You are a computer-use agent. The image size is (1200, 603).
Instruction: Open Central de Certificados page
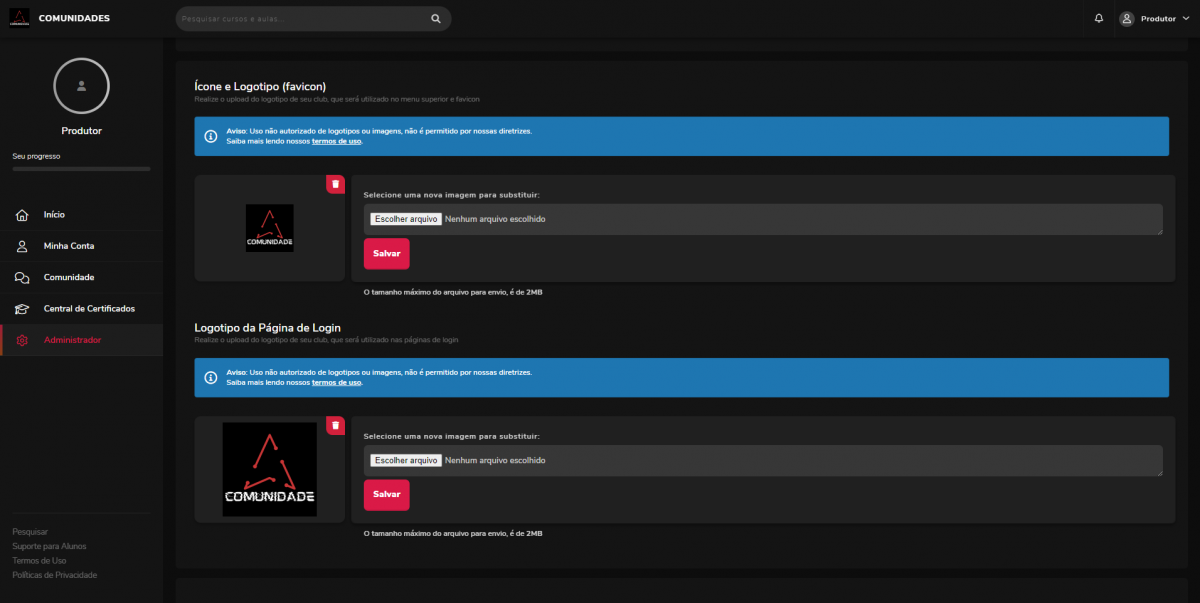[x=88, y=309]
